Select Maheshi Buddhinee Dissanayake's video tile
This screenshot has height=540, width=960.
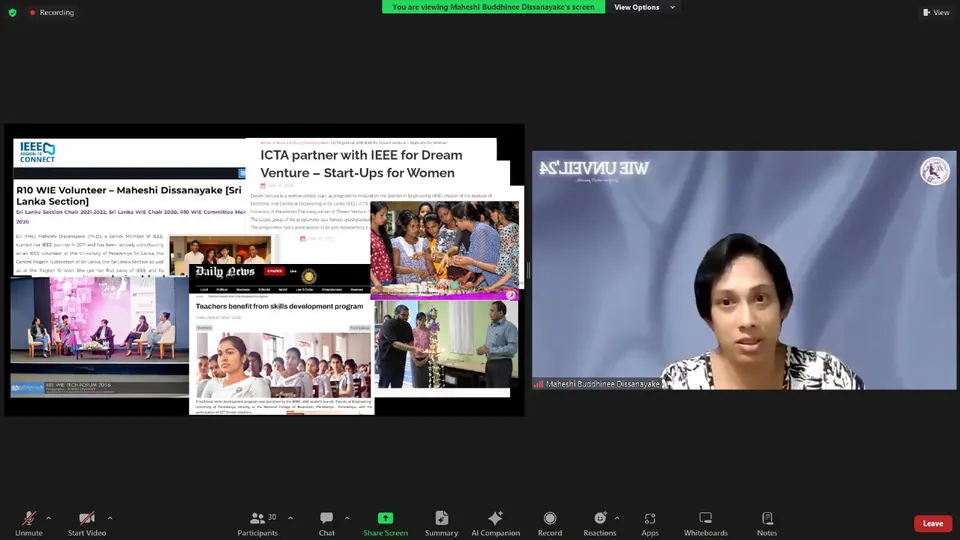(x=744, y=270)
